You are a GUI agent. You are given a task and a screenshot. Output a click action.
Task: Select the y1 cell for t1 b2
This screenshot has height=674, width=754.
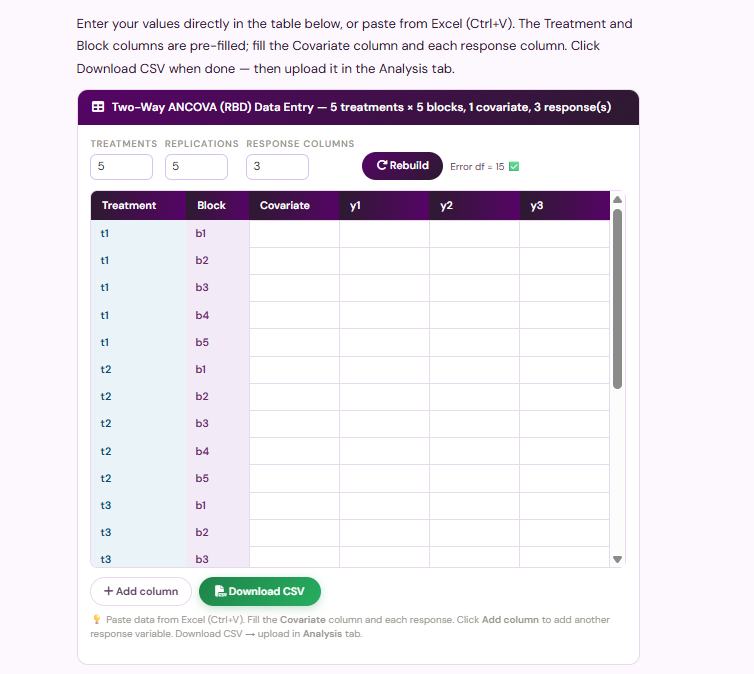click(x=384, y=261)
